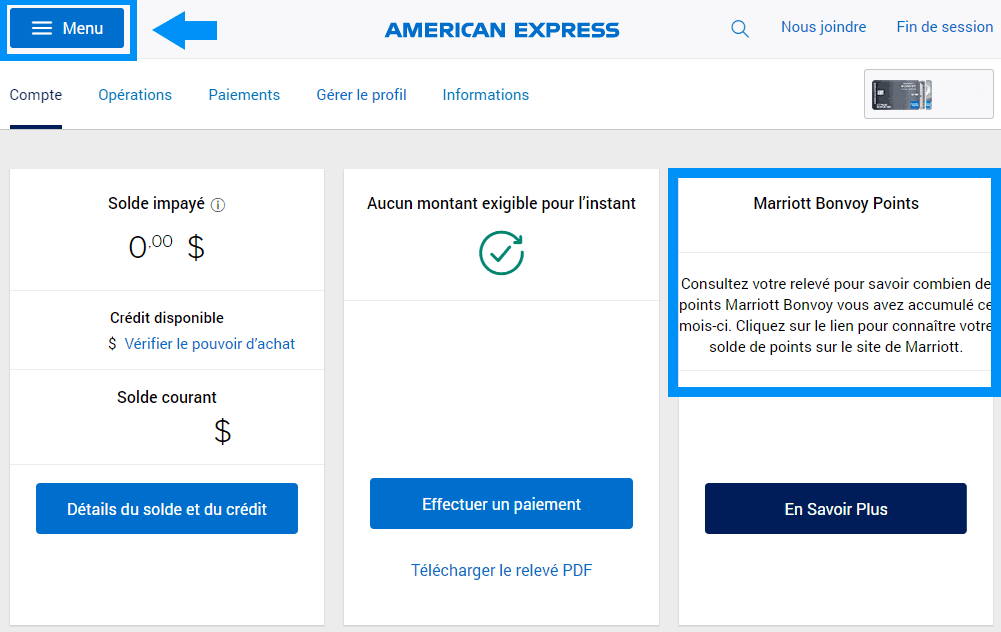Select the Compte tab

(35, 94)
